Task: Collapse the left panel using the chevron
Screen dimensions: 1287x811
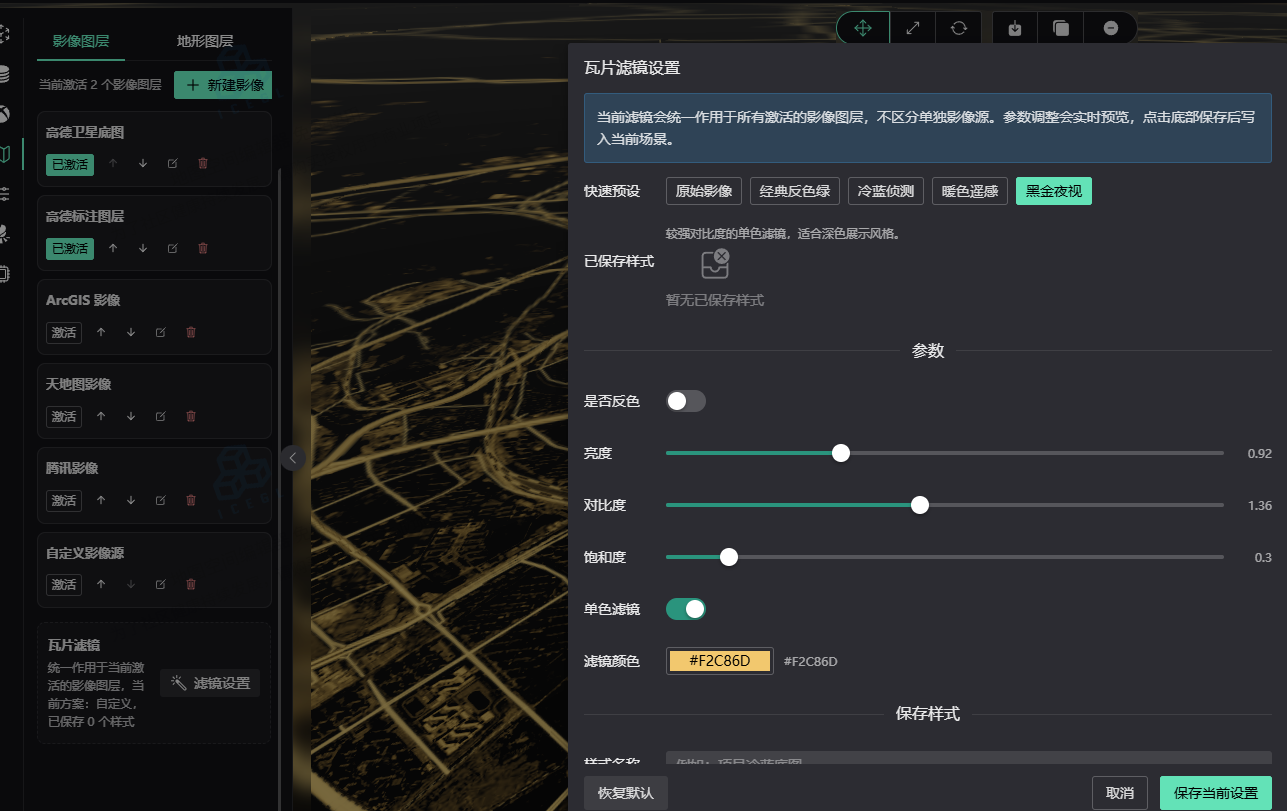Action: 292,458
